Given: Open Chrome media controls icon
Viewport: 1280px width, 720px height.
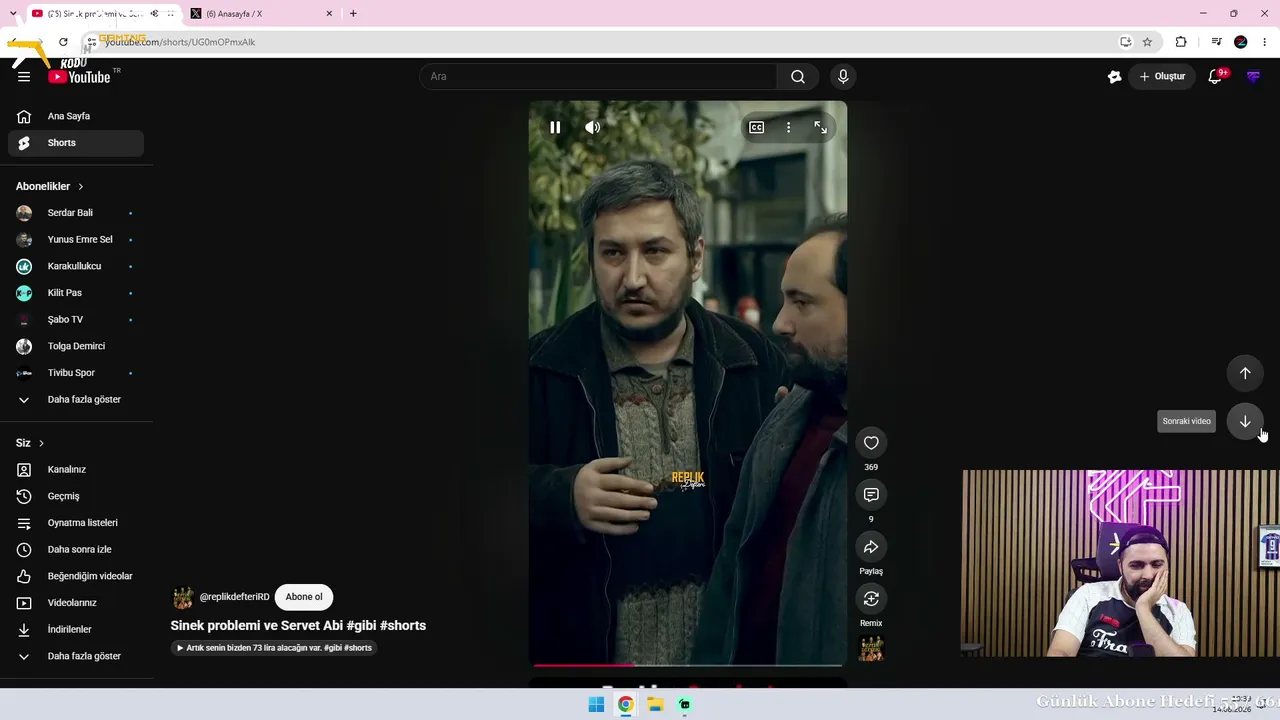Looking at the screenshot, I should tap(1216, 42).
